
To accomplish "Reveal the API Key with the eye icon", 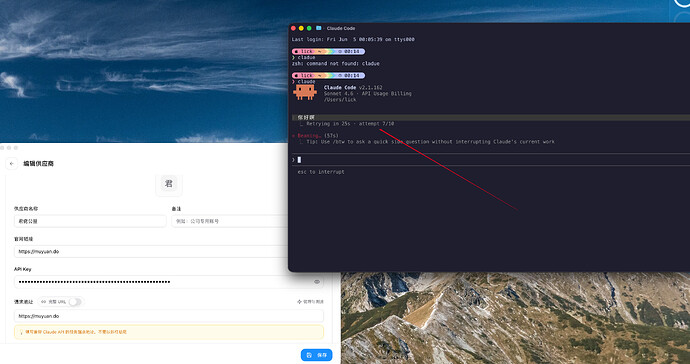I will [x=317, y=282].
